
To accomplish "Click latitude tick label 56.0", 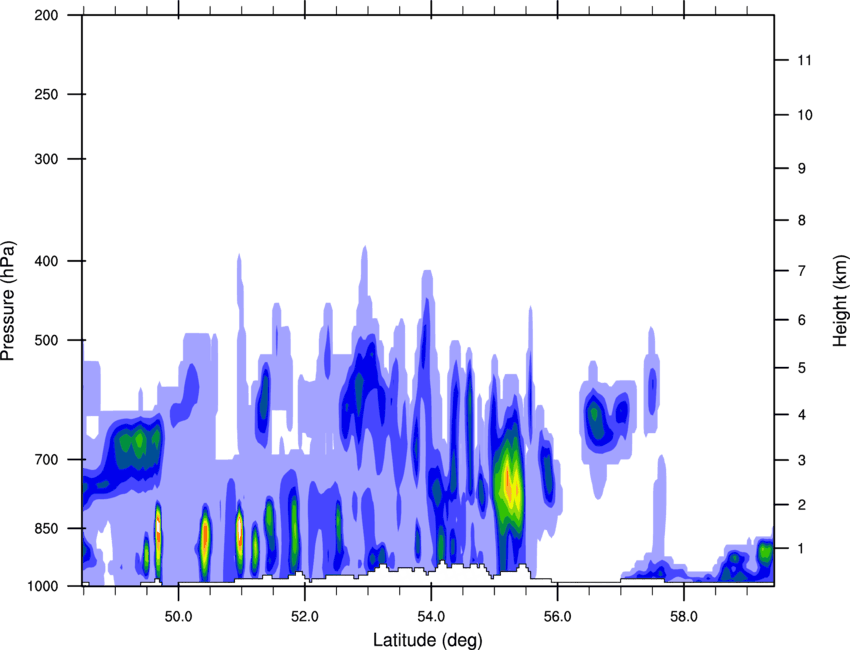I will coord(557,617).
